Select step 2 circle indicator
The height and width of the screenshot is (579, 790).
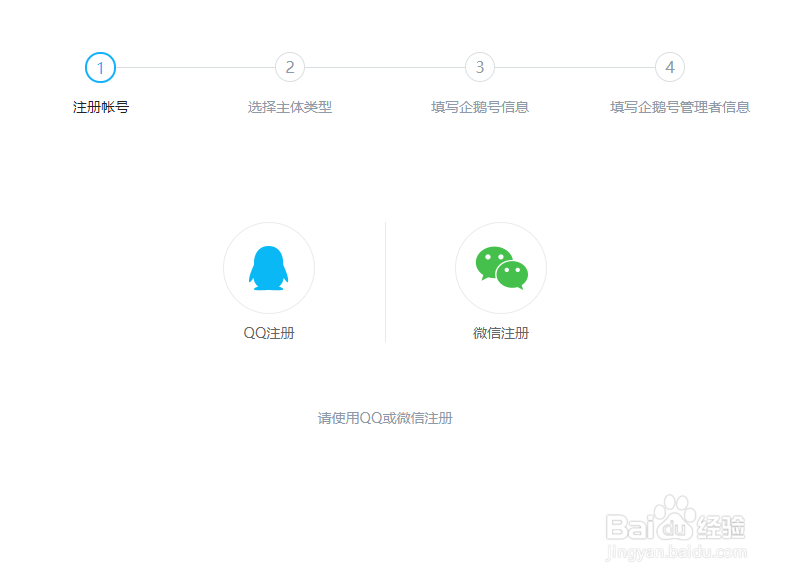pyautogui.click(x=290, y=67)
